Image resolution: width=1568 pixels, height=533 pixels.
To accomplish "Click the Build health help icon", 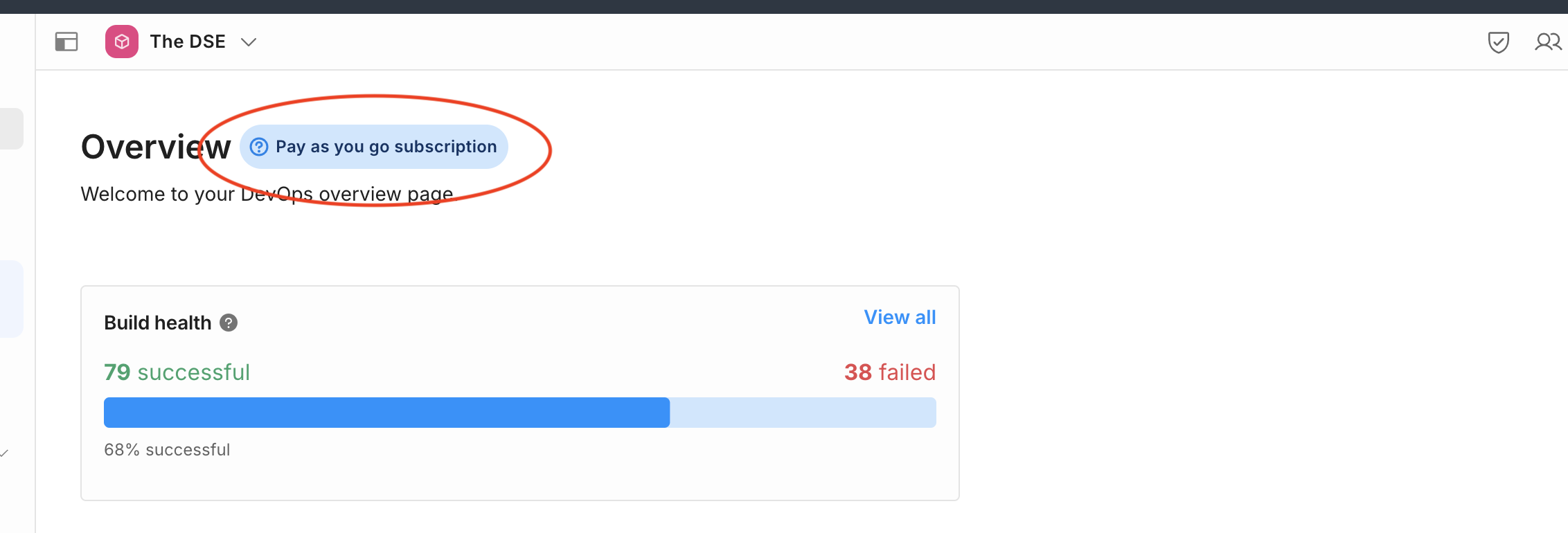I will [x=229, y=323].
